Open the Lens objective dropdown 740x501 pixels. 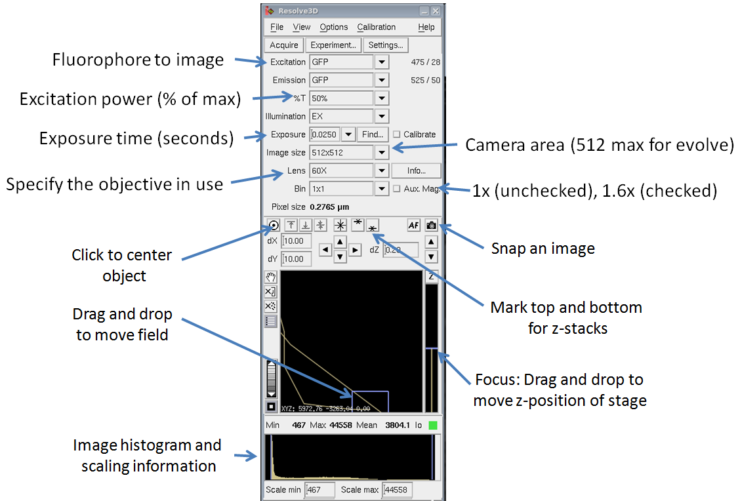coord(381,170)
